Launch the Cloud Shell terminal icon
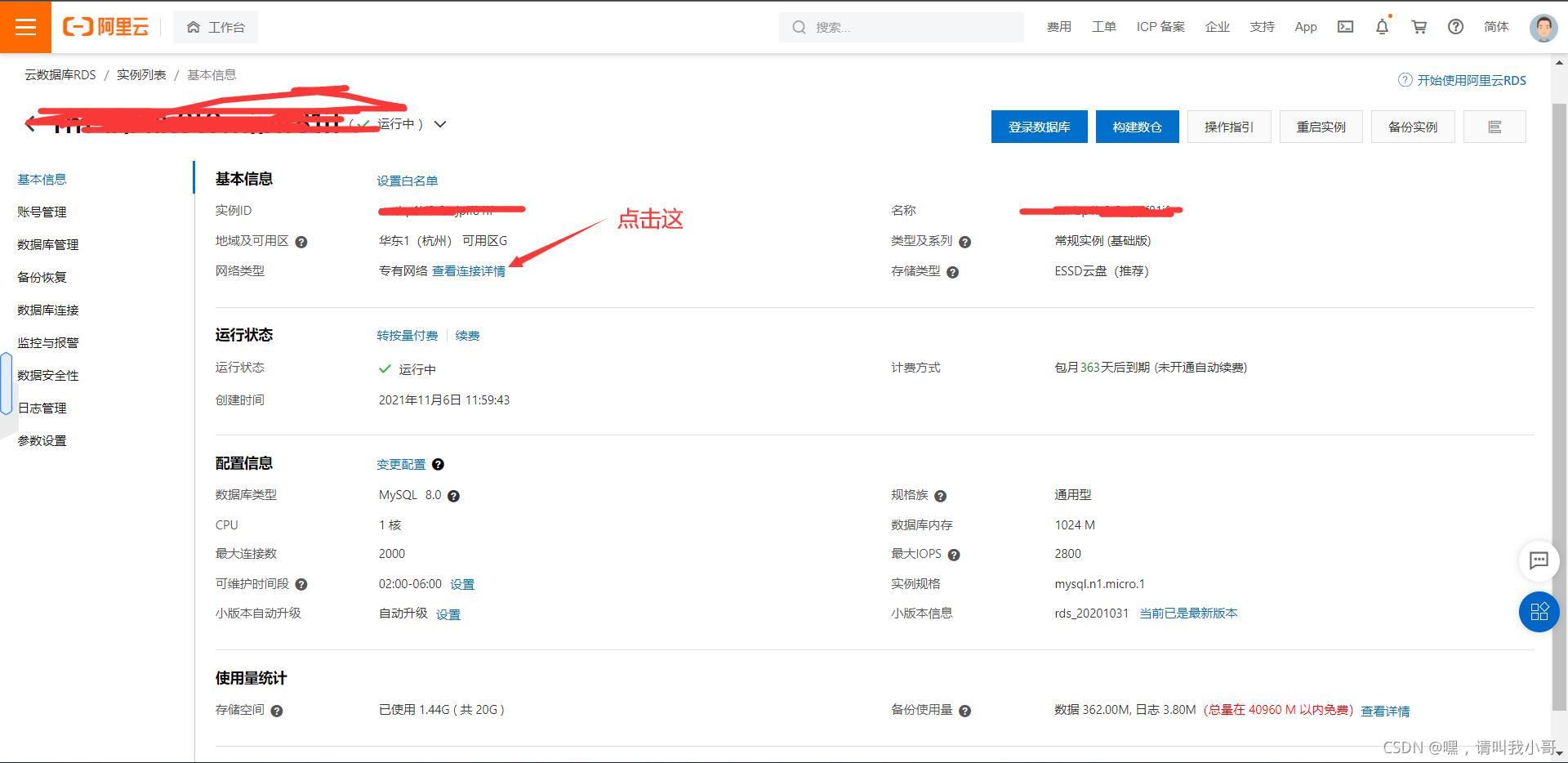This screenshot has height=763, width=1568. 1345,27
